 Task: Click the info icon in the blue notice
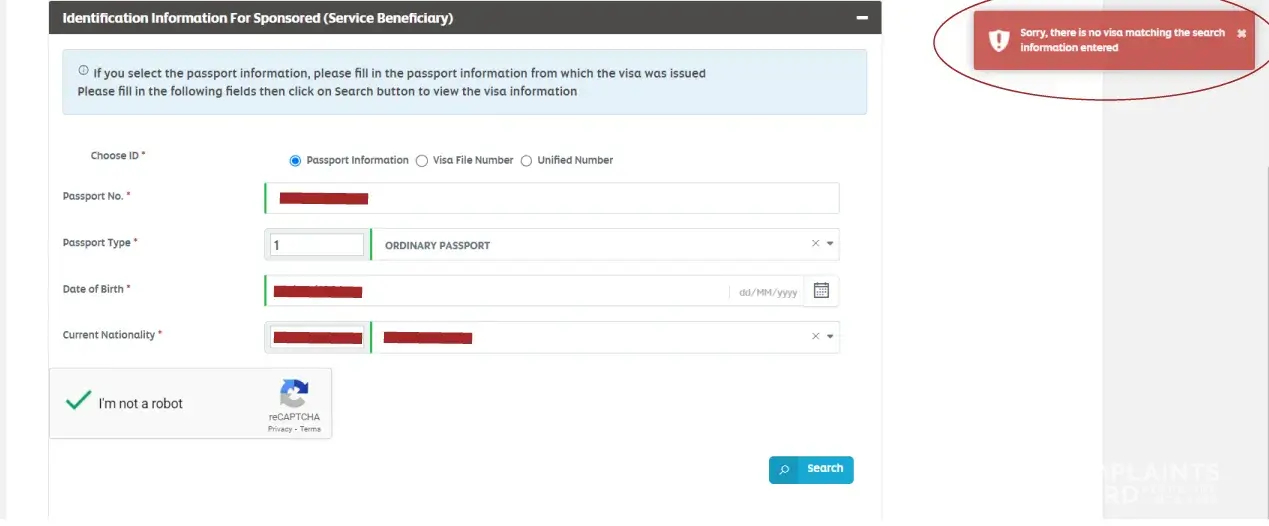pyautogui.click(x=83, y=71)
